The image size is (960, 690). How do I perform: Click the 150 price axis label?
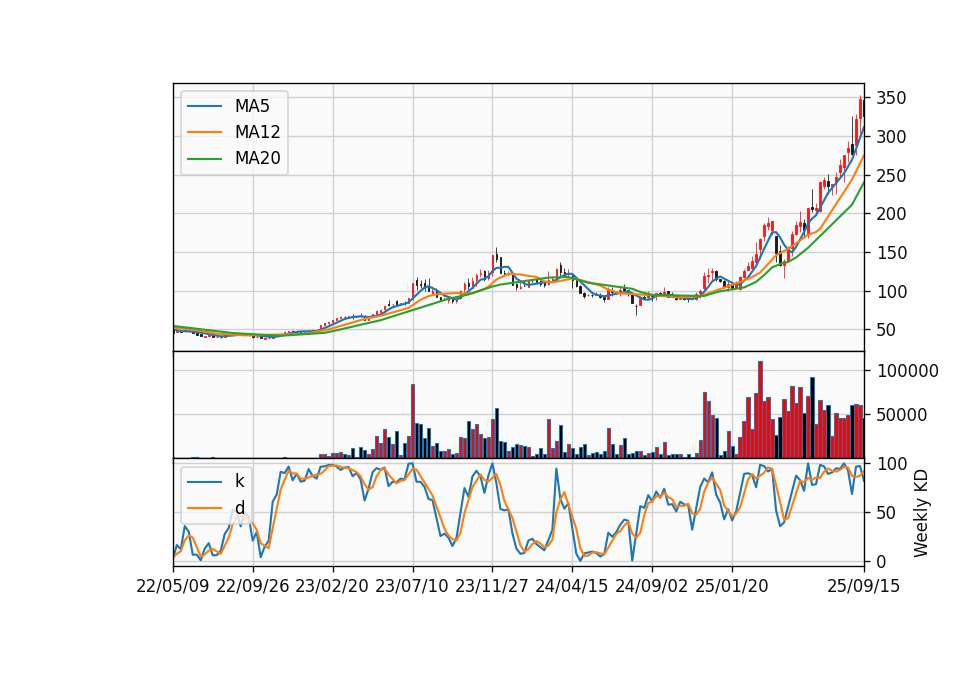[891, 253]
